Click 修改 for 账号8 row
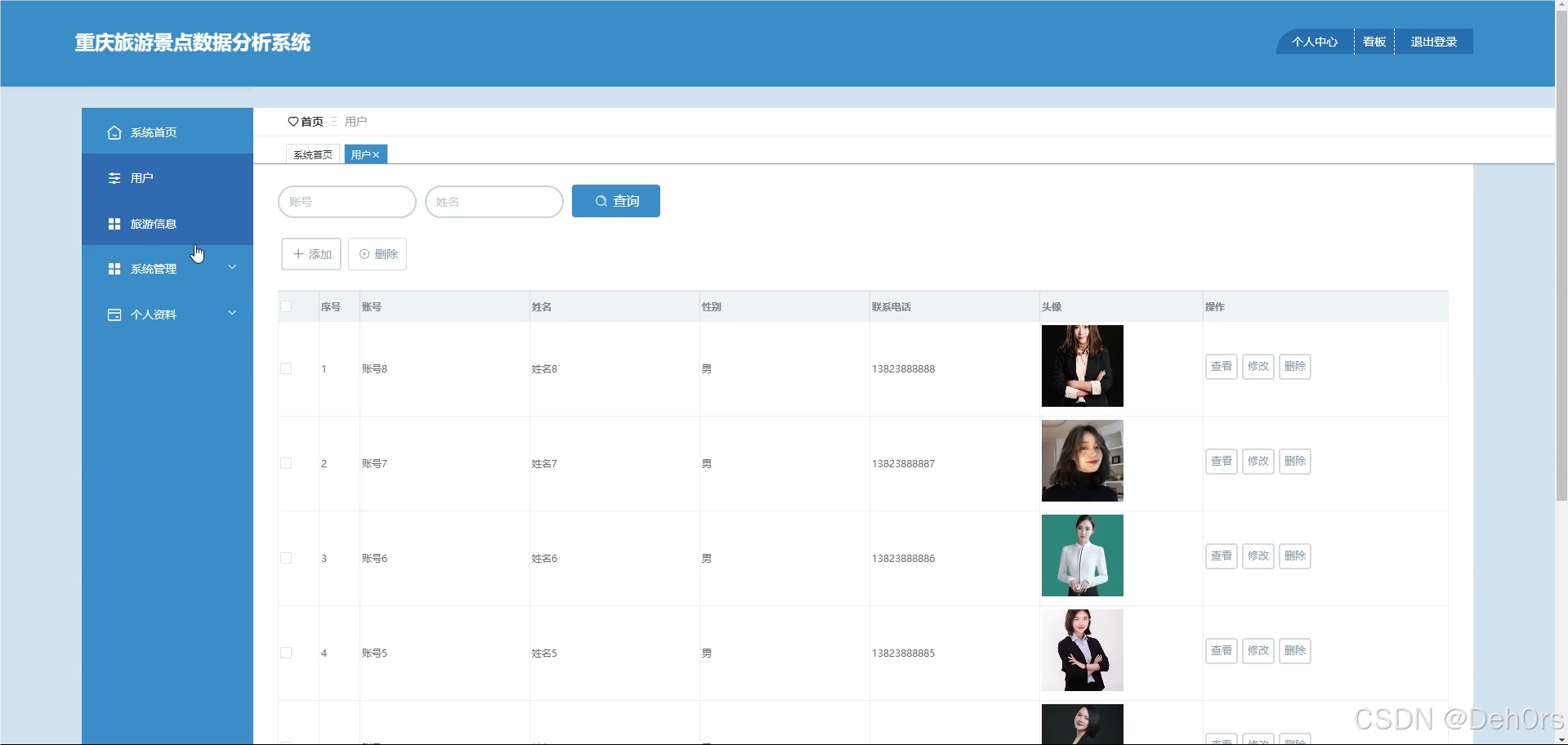 (x=1258, y=367)
